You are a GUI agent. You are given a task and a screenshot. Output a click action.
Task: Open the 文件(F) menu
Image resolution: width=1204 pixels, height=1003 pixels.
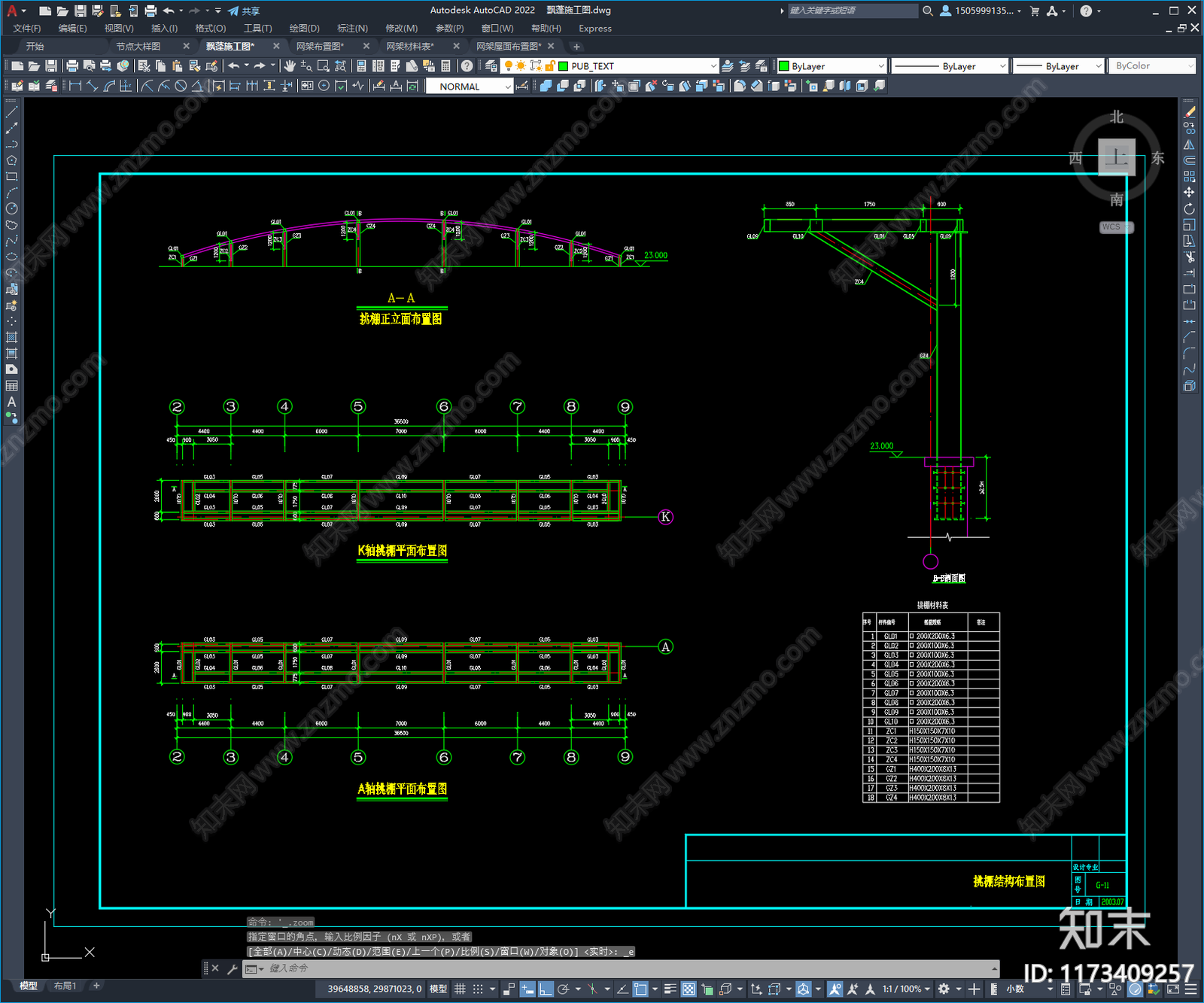coord(27,29)
